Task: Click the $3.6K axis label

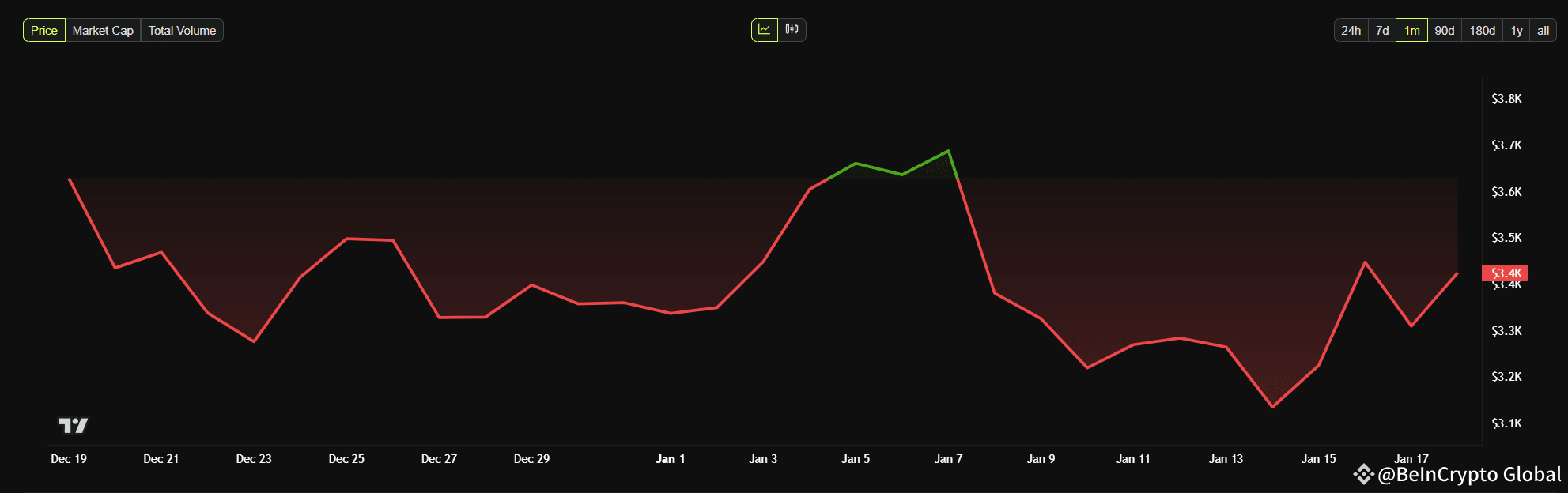Action: 1506,192
